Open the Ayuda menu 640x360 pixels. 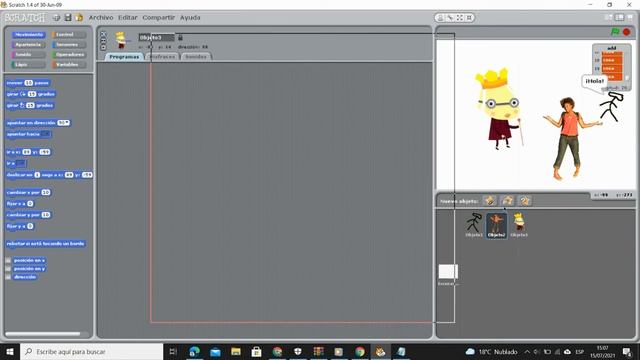[x=190, y=18]
